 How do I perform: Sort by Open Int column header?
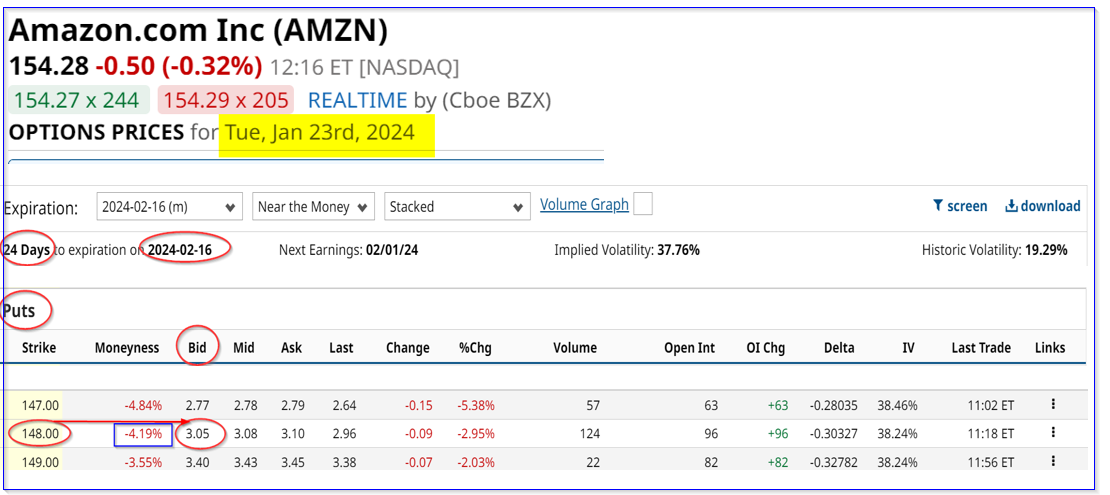coord(691,348)
